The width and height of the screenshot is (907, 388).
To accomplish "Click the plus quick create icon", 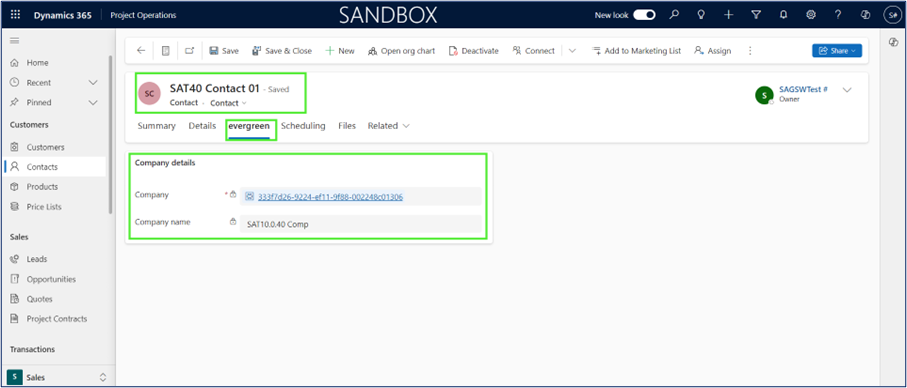I will click(728, 15).
